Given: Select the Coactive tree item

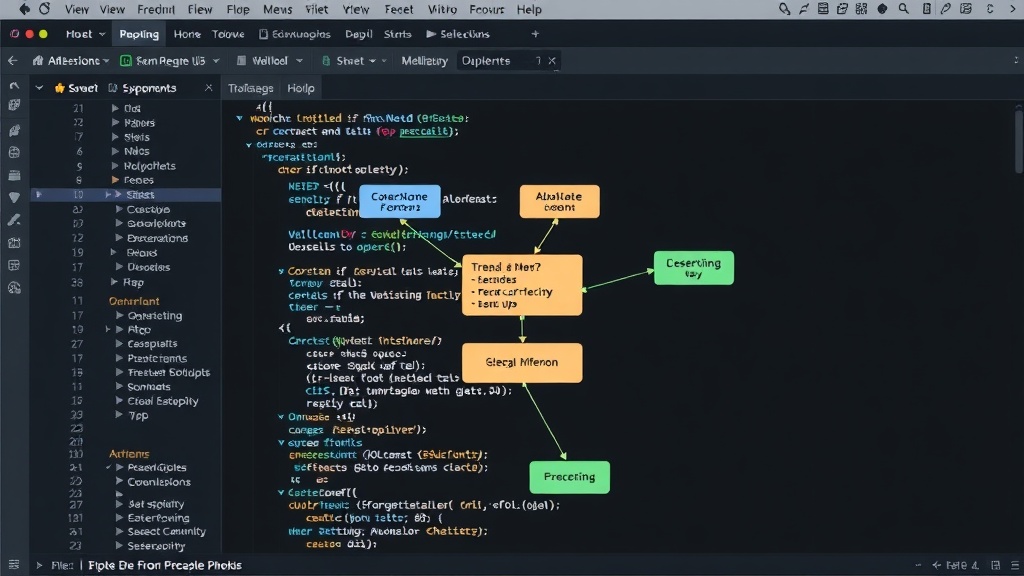Looking at the screenshot, I should (x=148, y=209).
